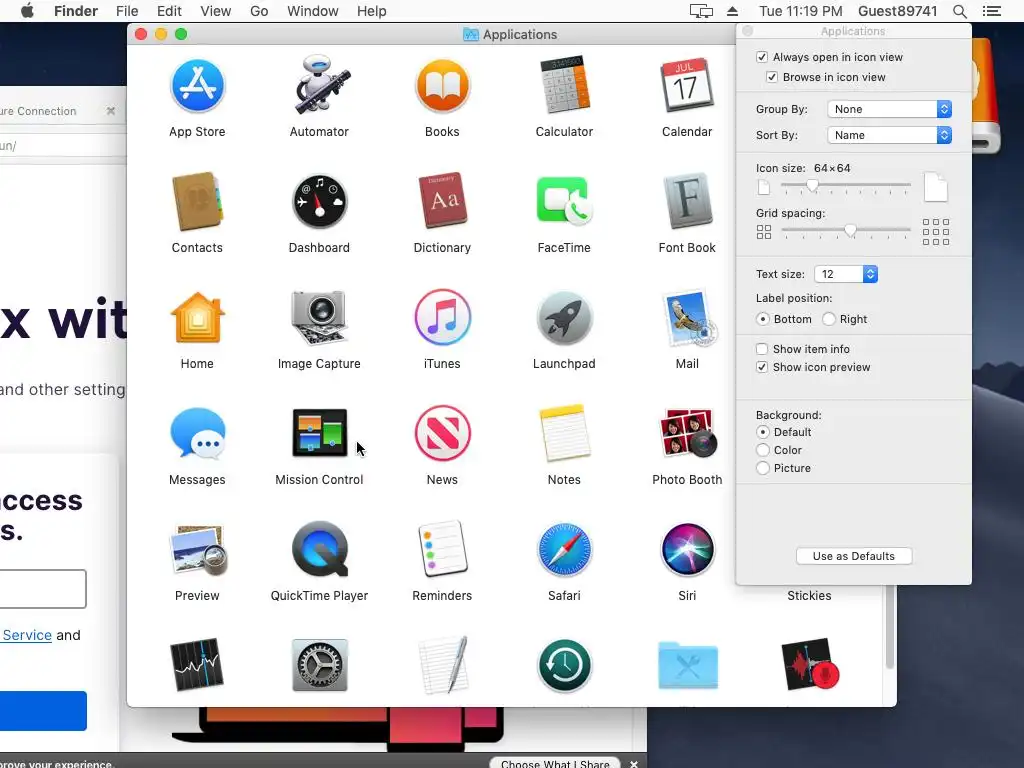Click the Calendar app icon
Viewport: 1024px width, 768px height.
coord(686,86)
